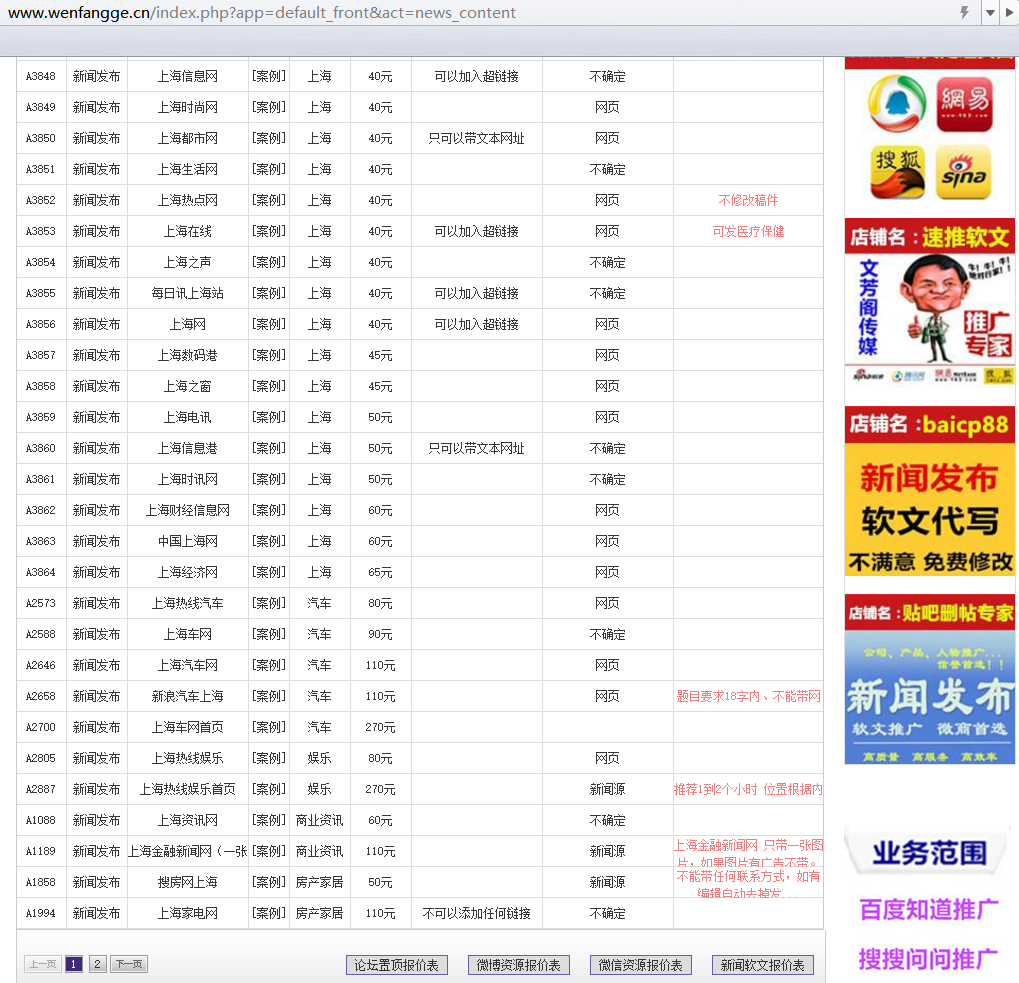Open the [案例] link for 新浪汽车上海
The height and width of the screenshot is (983, 1019).
(x=268, y=696)
